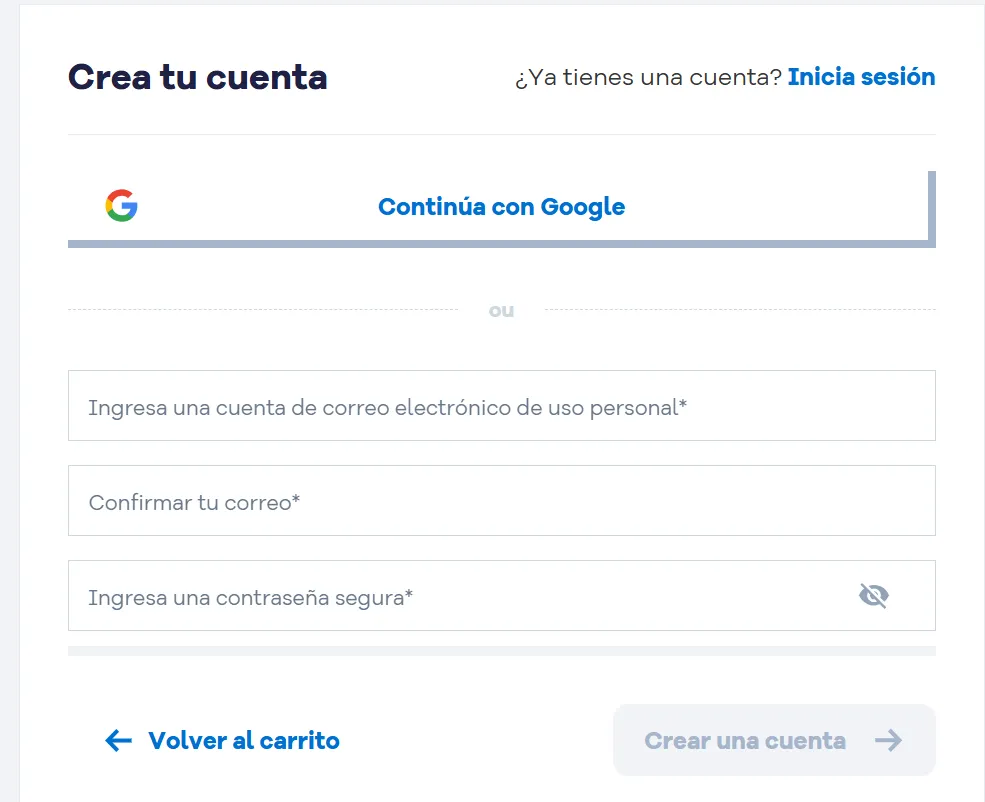Click the ¿Ya tienes una cuenta? text
Screen dimensions: 985x802
coord(648,78)
